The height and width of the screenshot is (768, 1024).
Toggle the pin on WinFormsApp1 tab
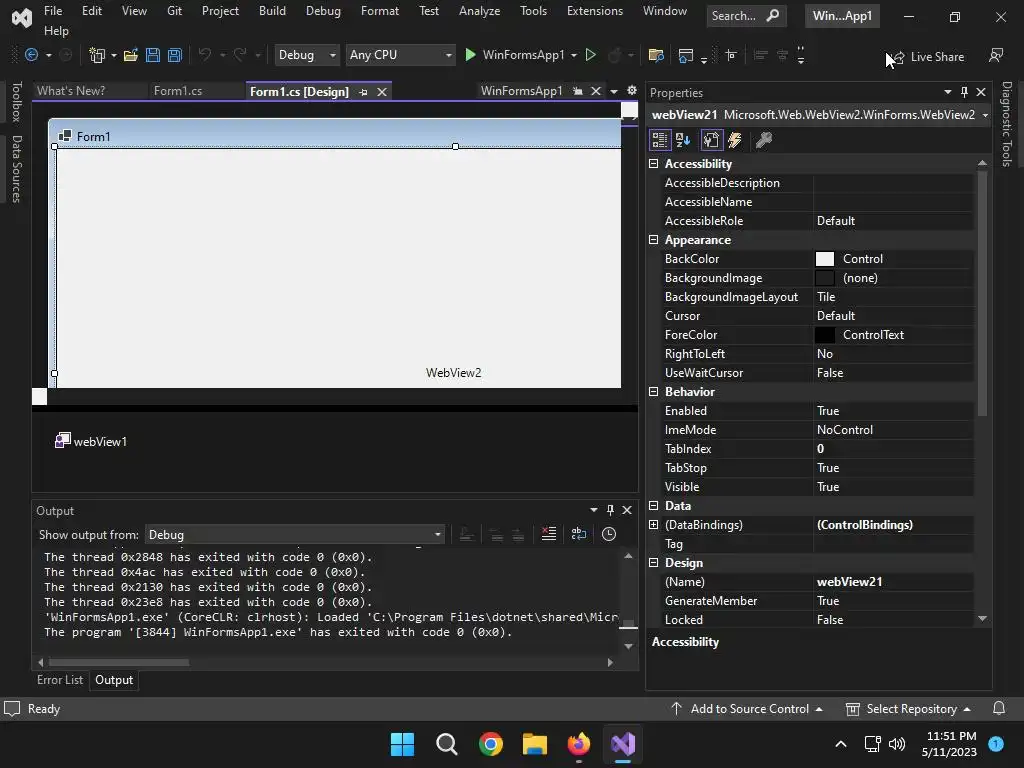point(577,91)
